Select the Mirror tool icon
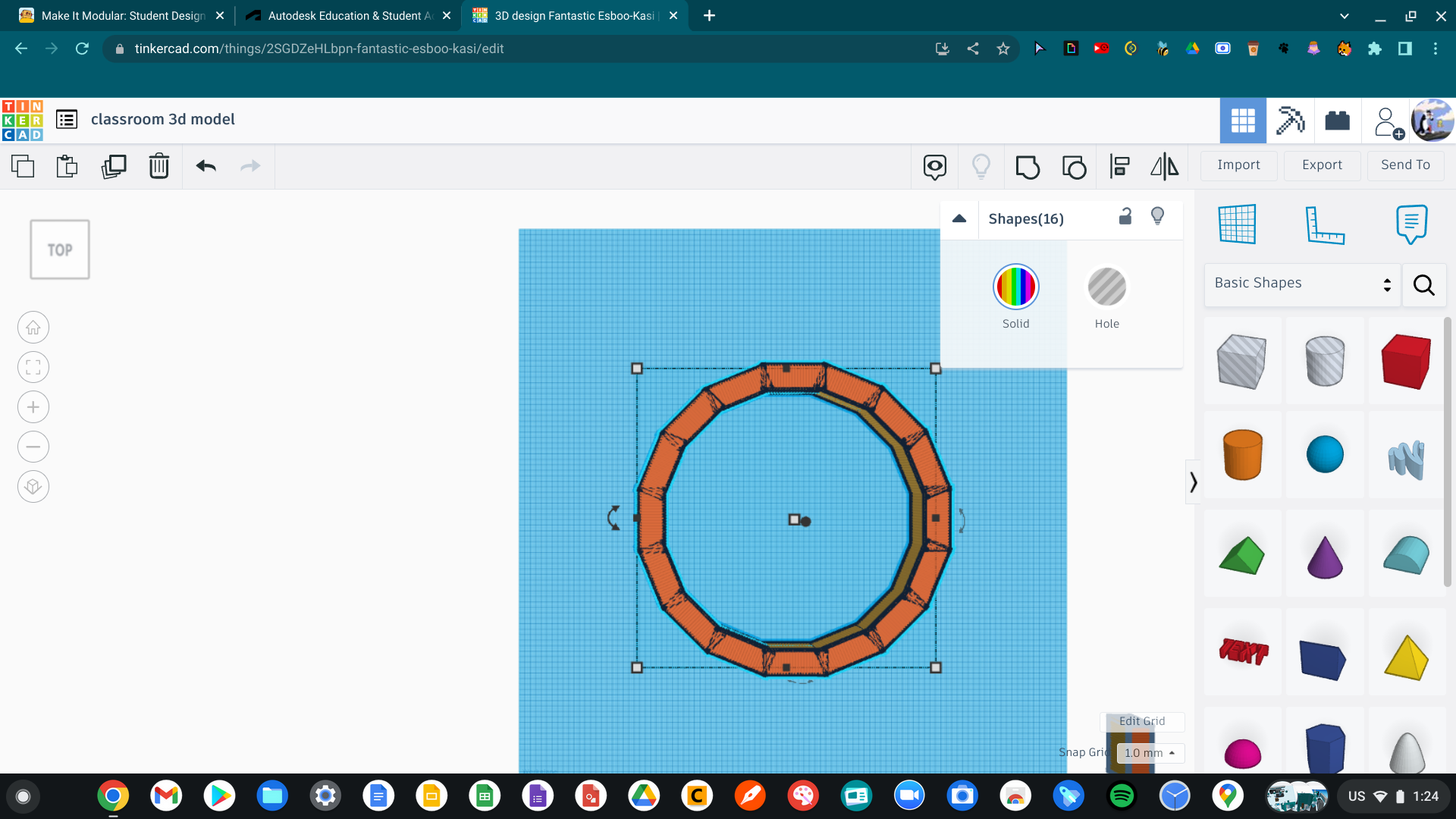 (x=1164, y=165)
